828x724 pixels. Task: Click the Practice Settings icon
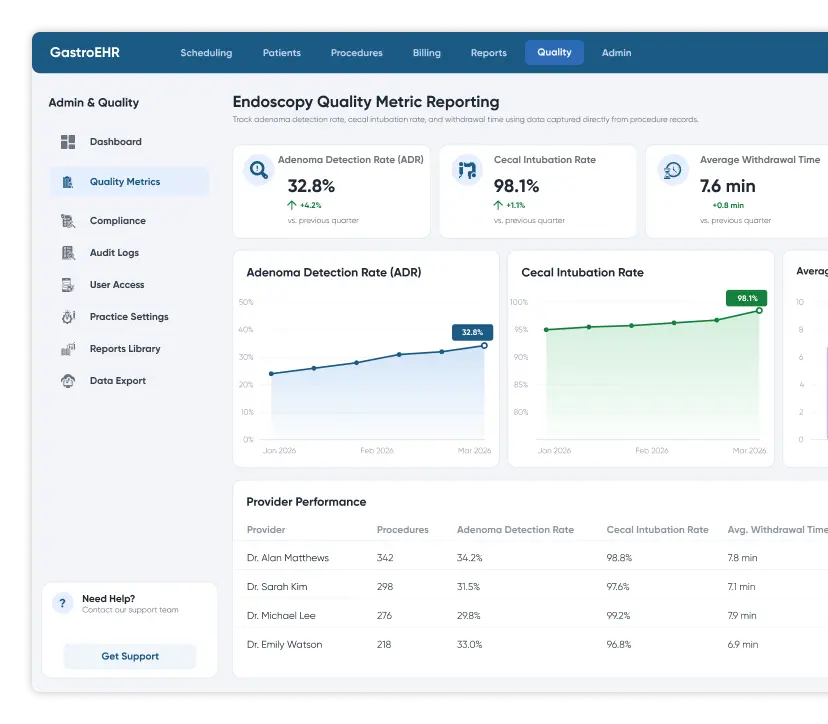click(x=68, y=317)
